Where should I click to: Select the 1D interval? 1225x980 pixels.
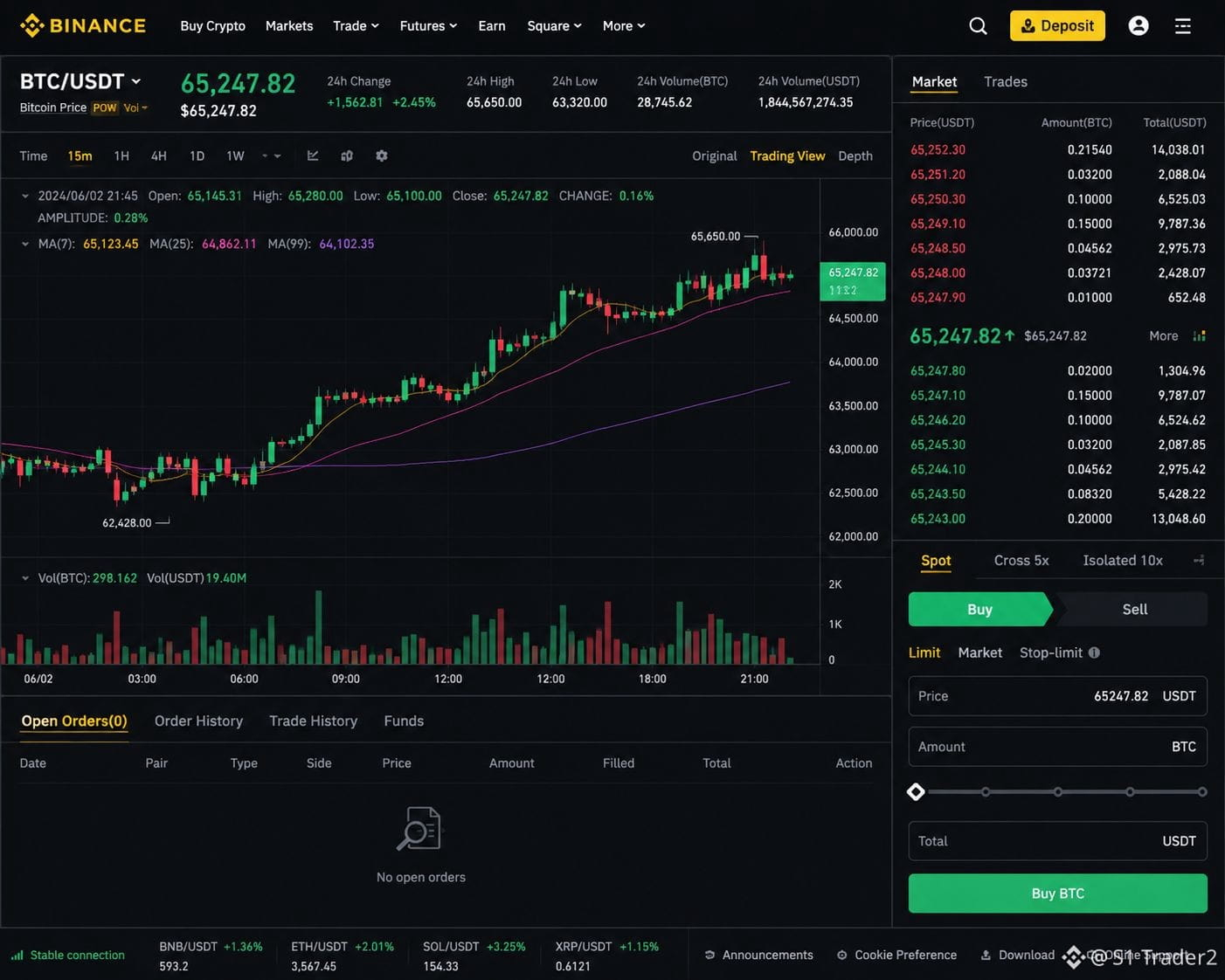pos(197,155)
